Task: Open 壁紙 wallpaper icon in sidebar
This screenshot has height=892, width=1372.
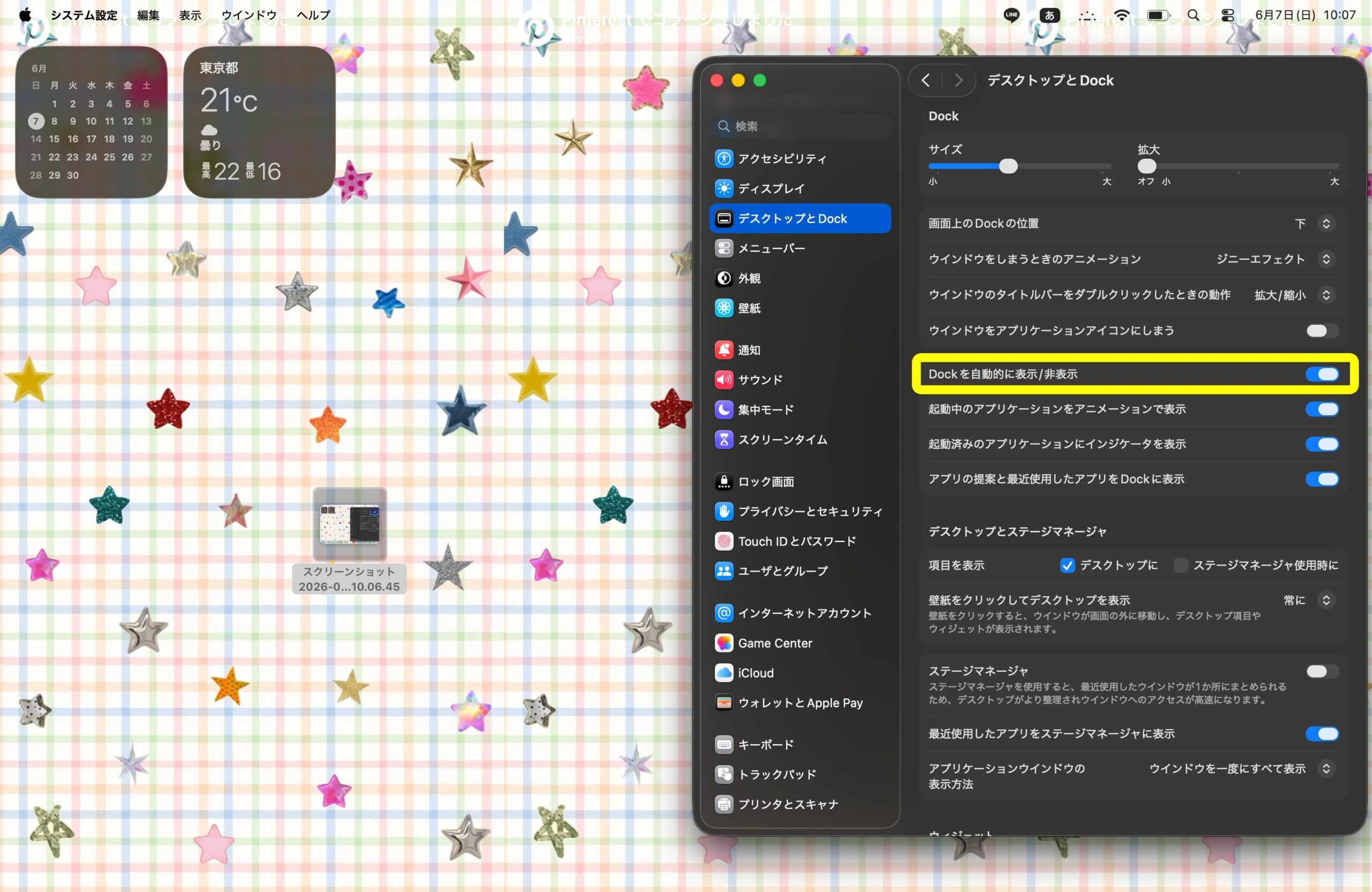Action: (724, 308)
